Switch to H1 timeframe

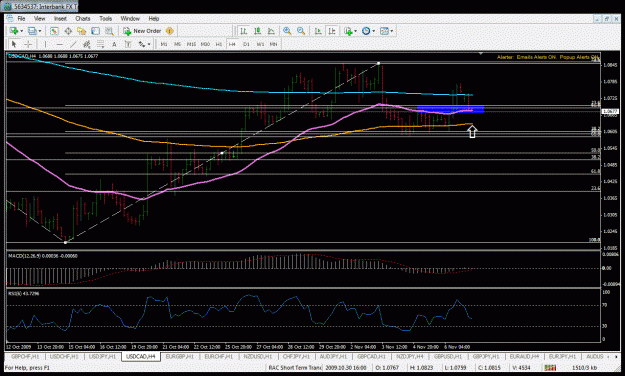point(219,44)
